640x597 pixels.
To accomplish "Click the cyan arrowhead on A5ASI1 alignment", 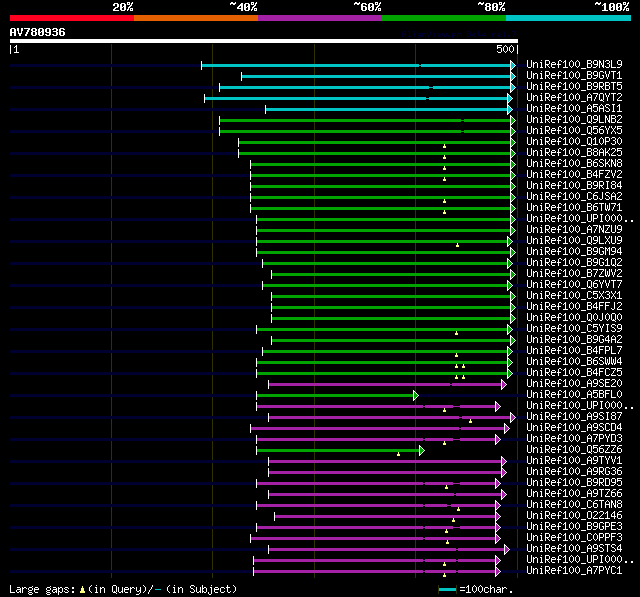I will pos(510,109).
